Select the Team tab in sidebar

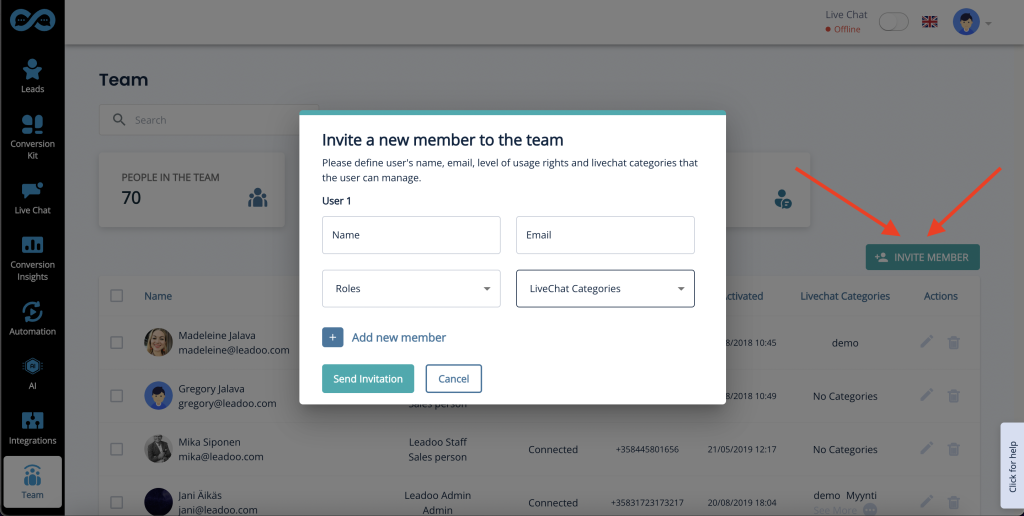coord(32,481)
